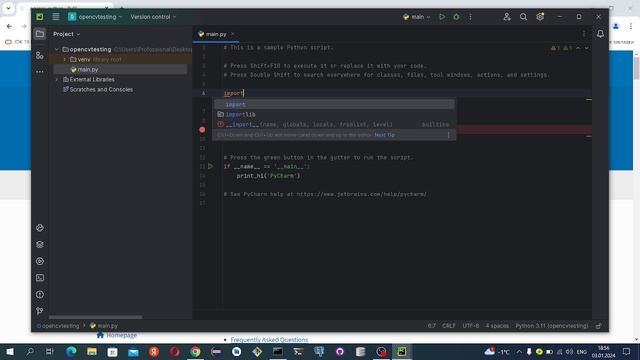Run script from gutter green arrow

pyautogui.click(x=211, y=166)
